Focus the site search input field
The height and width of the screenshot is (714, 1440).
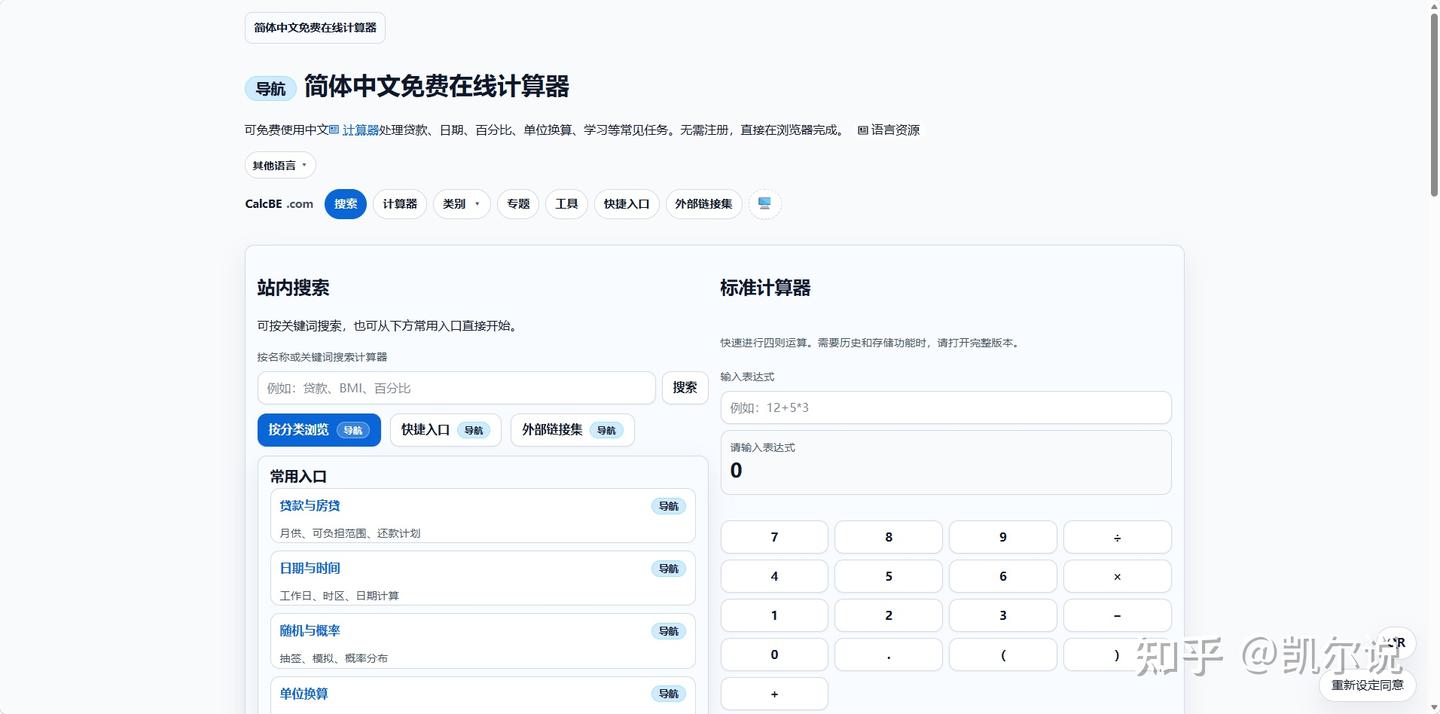click(456, 388)
